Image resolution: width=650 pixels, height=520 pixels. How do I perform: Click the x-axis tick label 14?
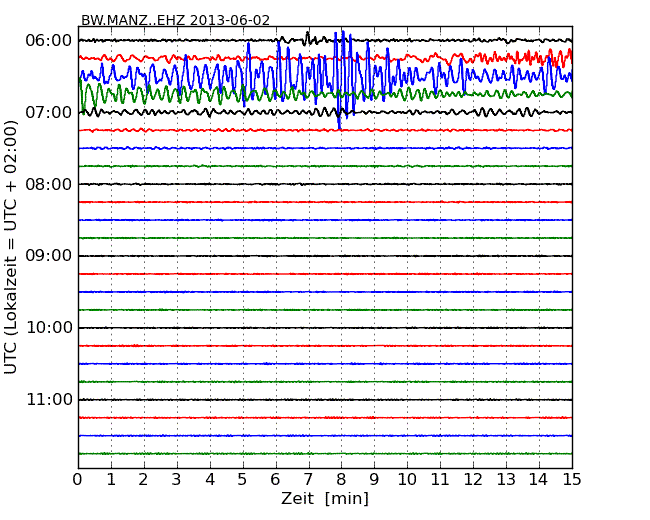539,480
